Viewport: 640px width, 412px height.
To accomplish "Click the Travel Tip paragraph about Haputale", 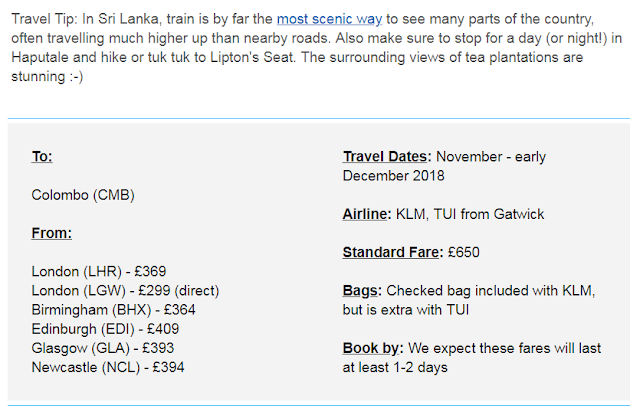I will click(317, 48).
